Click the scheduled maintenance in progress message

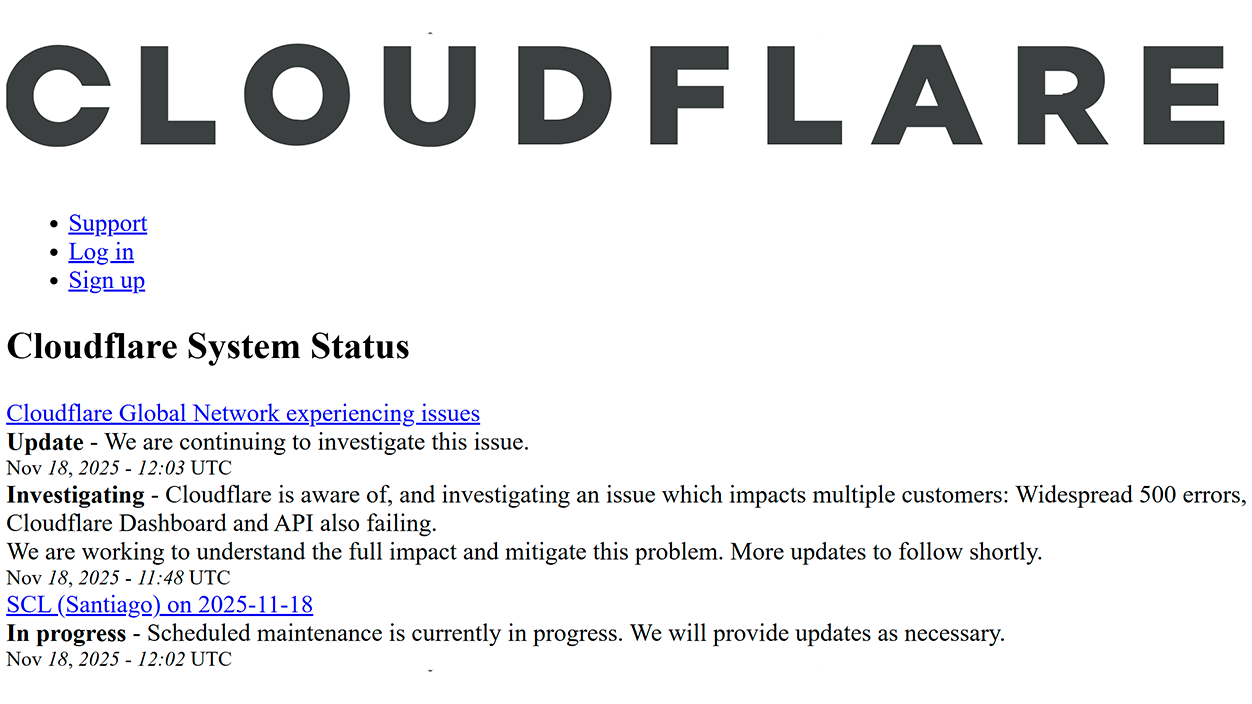click(575, 633)
